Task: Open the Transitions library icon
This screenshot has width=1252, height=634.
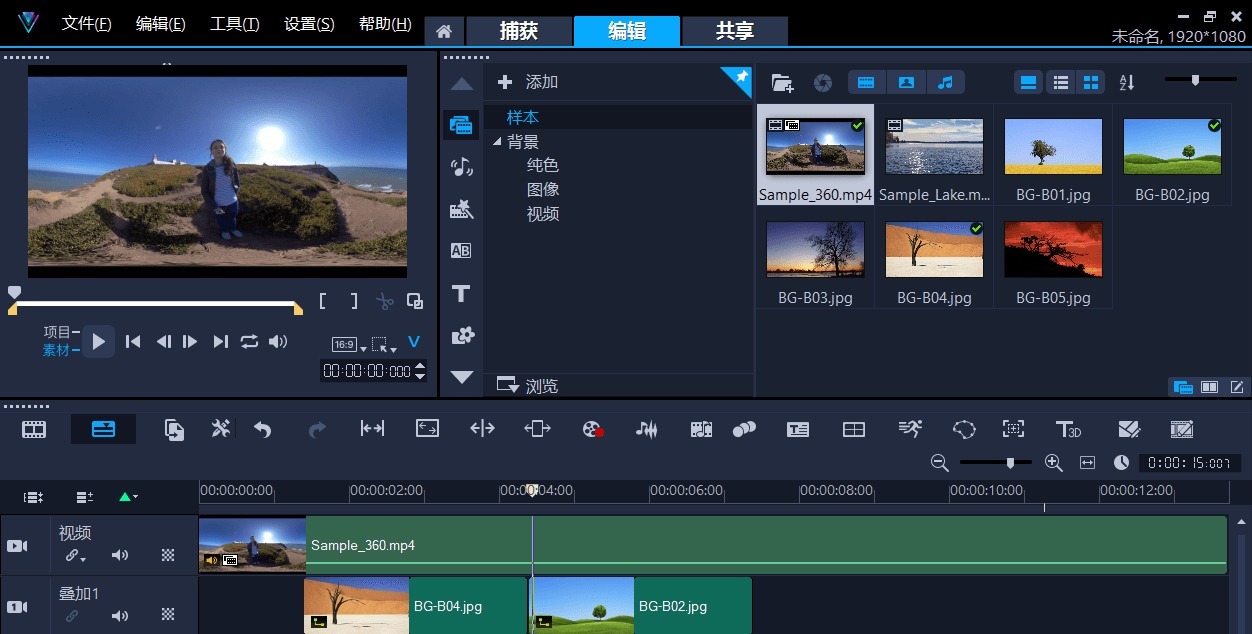Action: click(x=461, y=250)
